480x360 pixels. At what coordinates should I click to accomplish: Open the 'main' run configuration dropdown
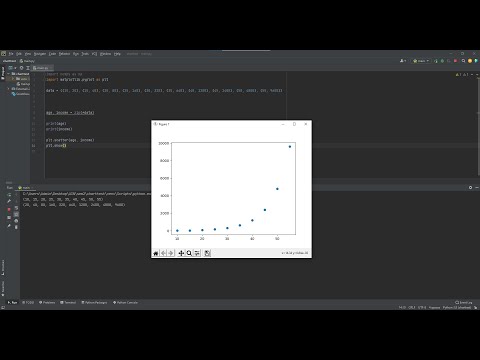pos(421,61)
